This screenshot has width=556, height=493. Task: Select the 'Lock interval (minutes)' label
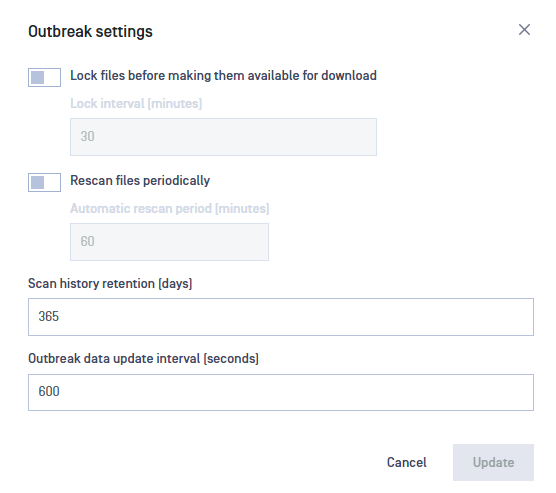136,104
